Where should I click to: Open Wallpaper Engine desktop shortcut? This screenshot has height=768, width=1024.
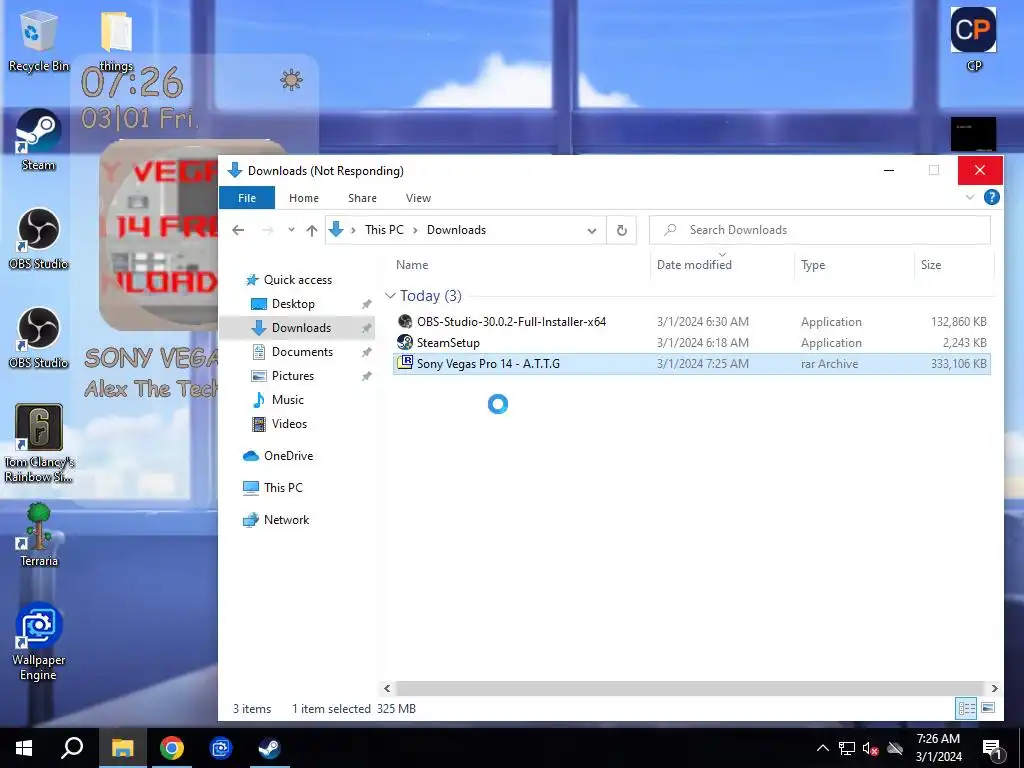(38, 643)
